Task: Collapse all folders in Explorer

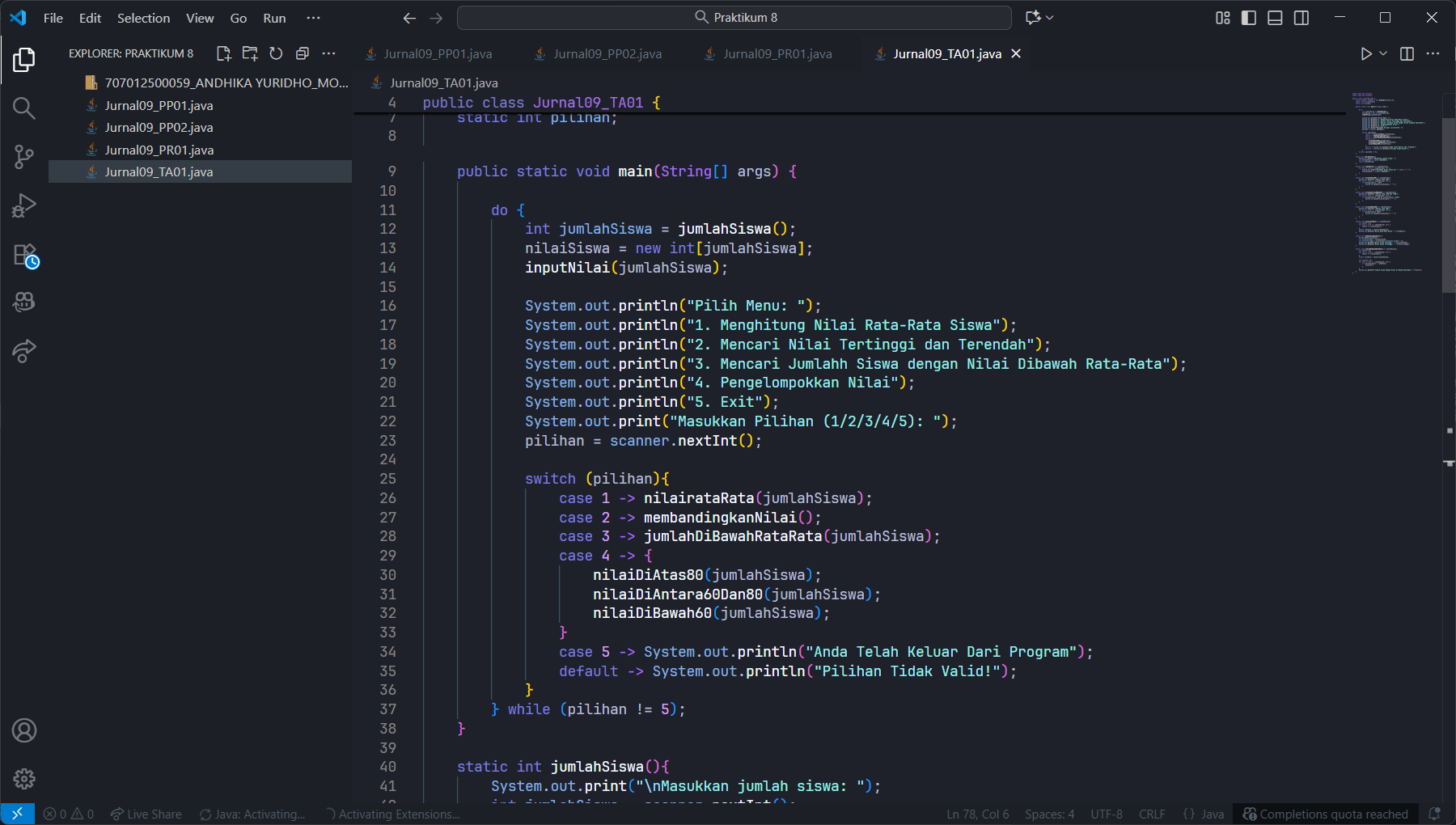Action: point(302,53)
